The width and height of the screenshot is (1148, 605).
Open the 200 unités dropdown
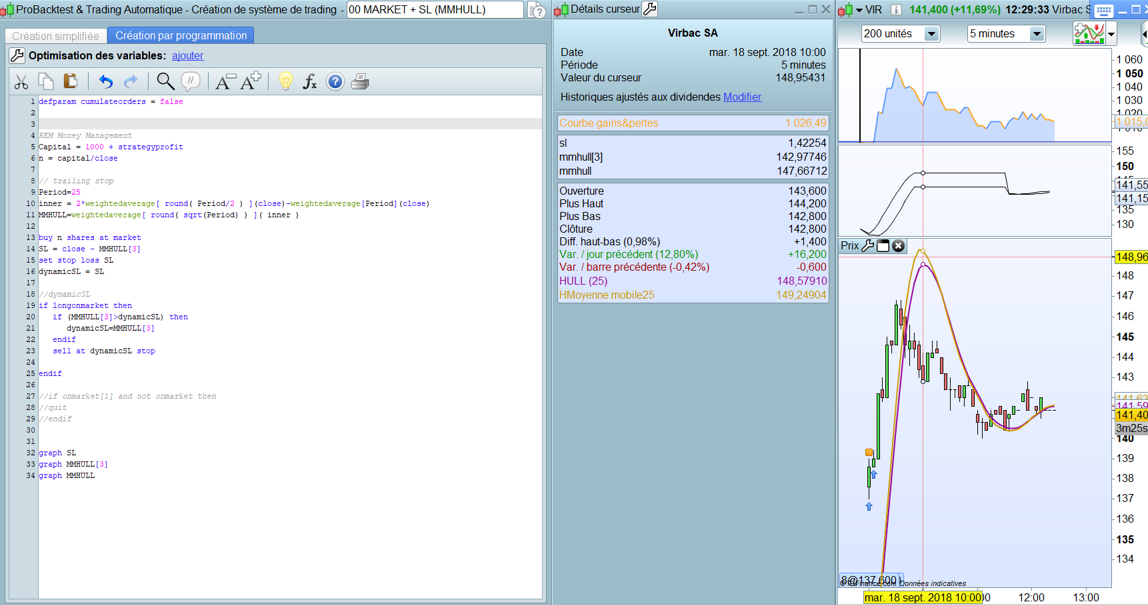[x=931, y=34]
